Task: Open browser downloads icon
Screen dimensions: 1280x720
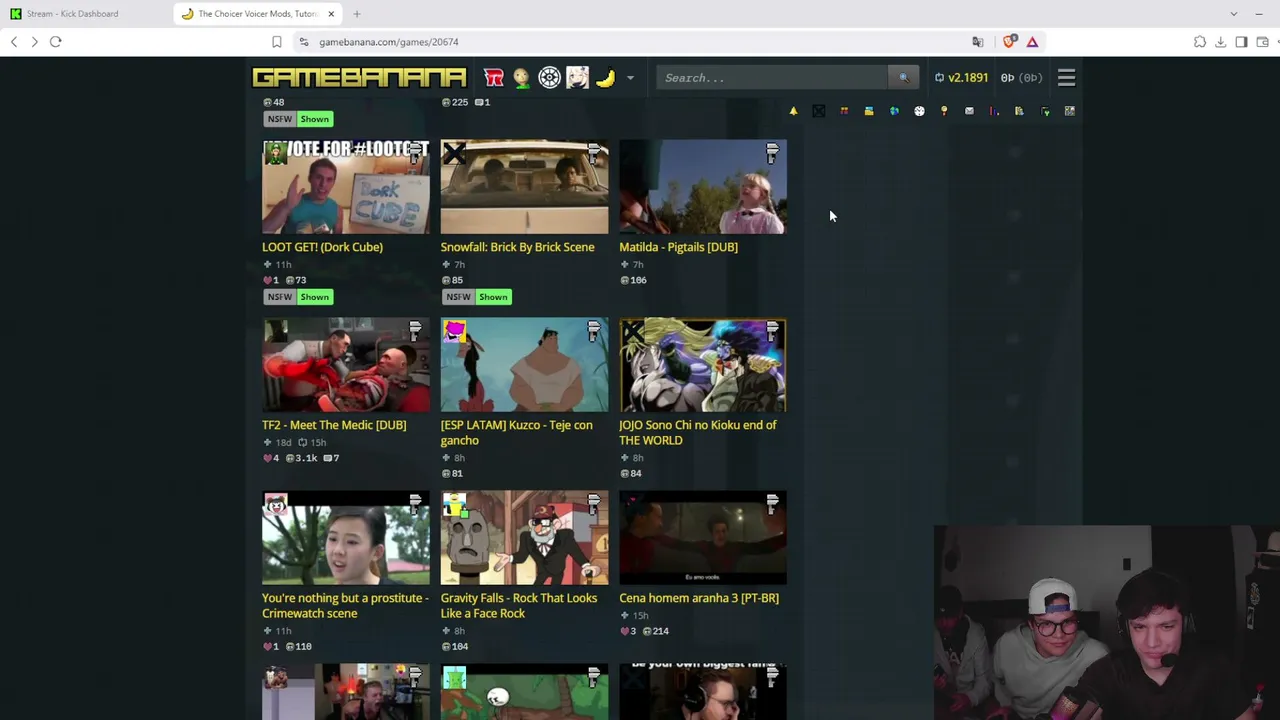Action: coord(1221,42)
